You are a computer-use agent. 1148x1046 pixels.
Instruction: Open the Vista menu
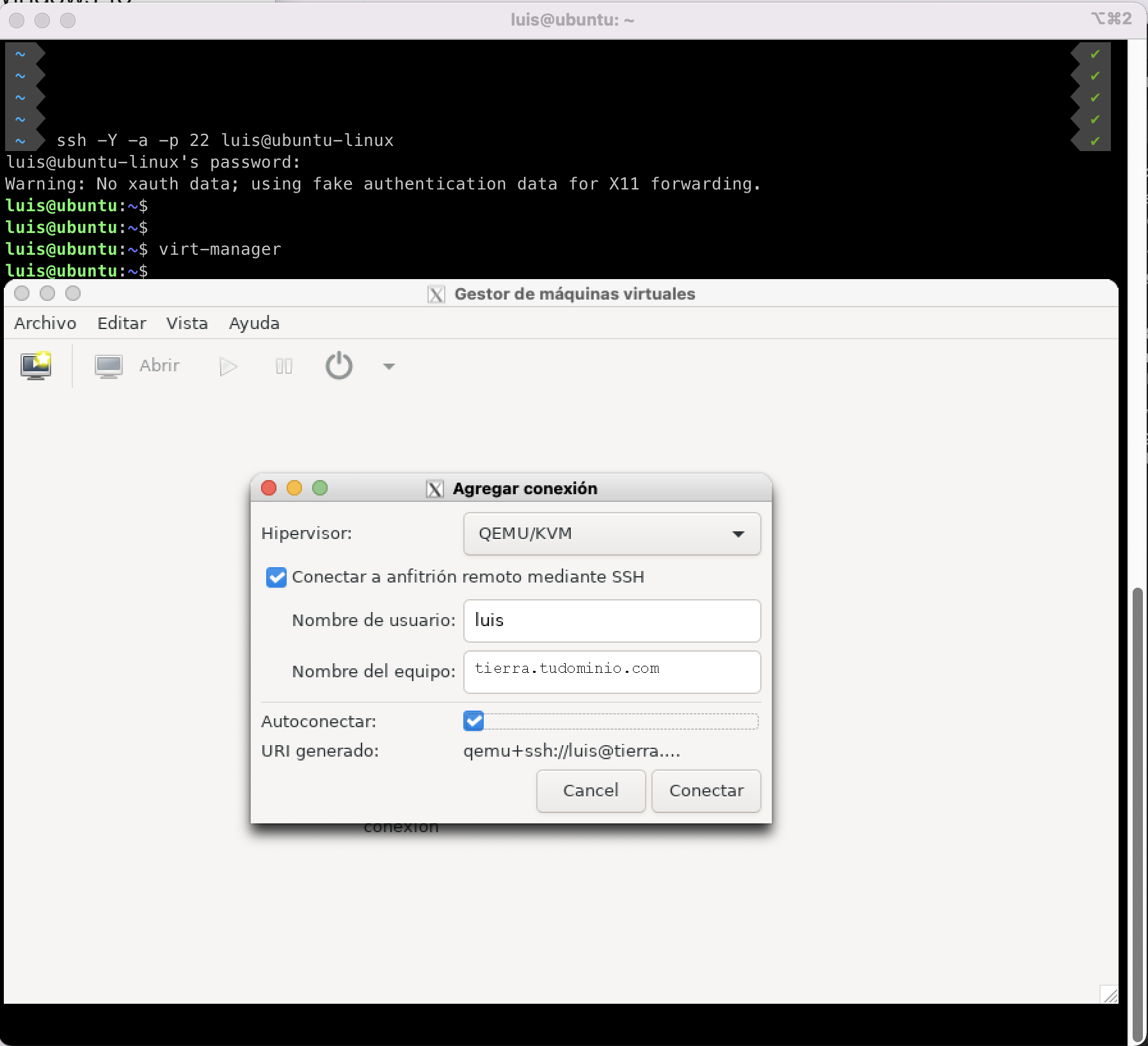tap(187, 323)
